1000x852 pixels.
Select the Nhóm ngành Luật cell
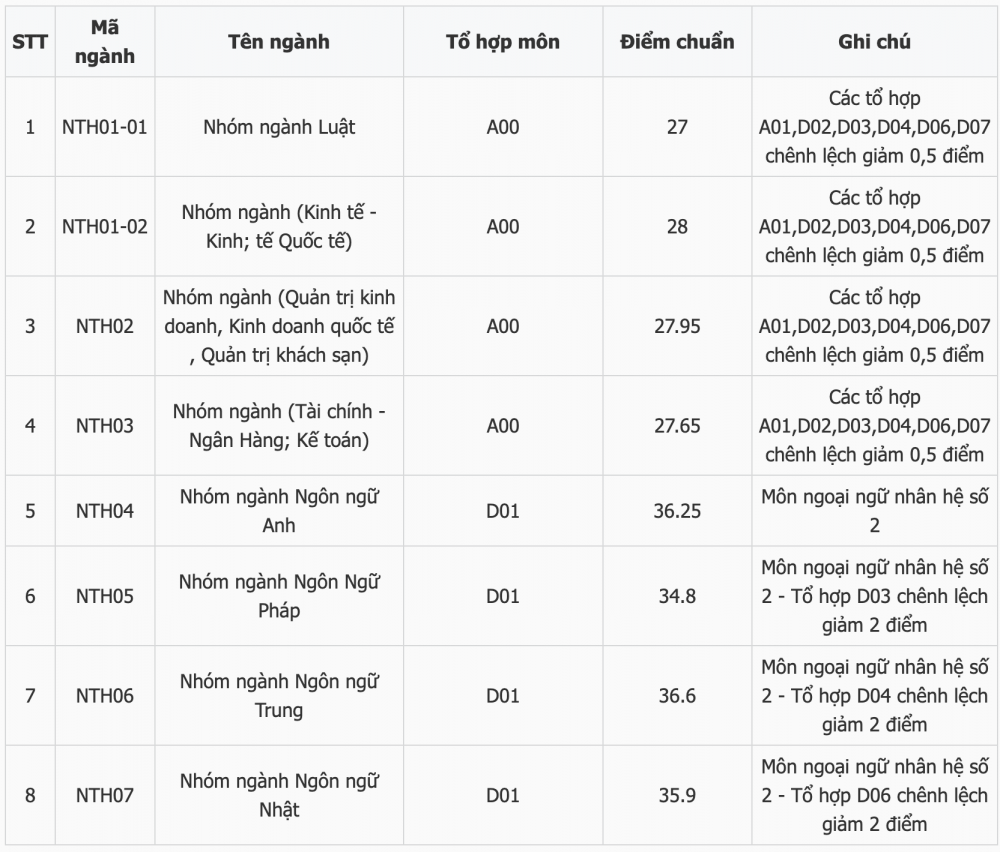point(279,127)
